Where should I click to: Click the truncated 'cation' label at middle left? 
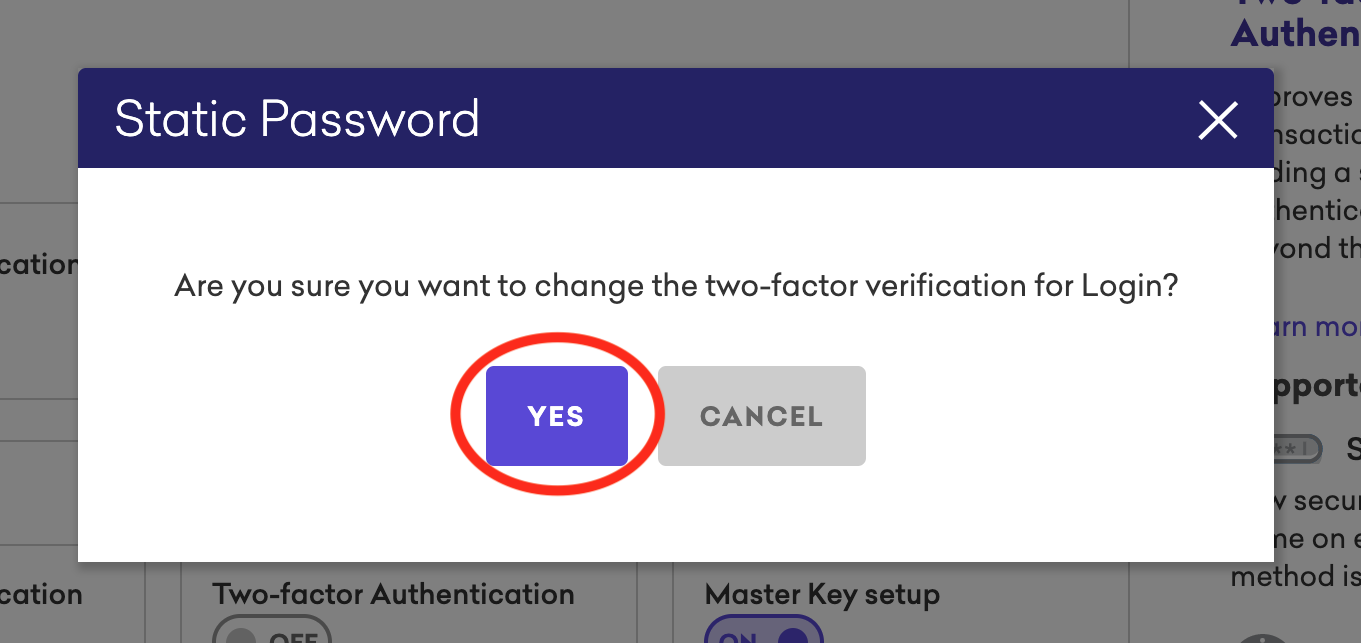[39, 264]
